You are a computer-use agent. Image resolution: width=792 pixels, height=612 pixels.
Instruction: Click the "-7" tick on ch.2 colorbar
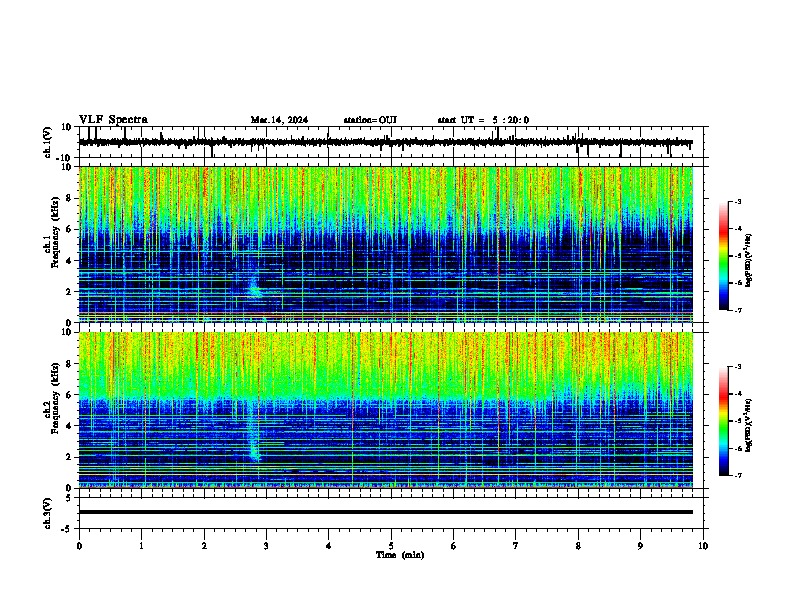pyautogui.click(x=737, y=476)
